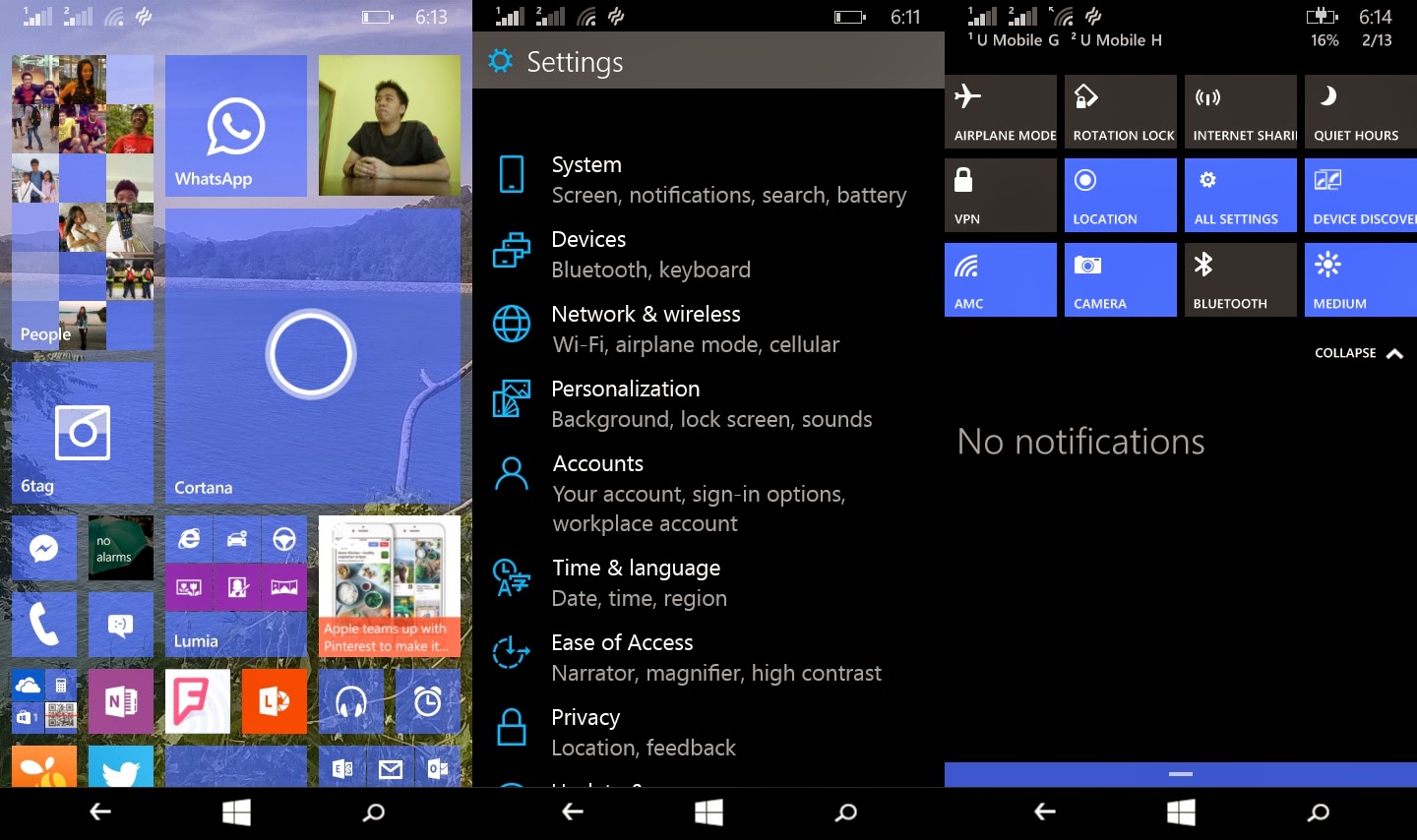This screenshot has height=840, width=1417.
Task: Tap the profile photo tile beside WhatsApp
Action: pos(390,126)
